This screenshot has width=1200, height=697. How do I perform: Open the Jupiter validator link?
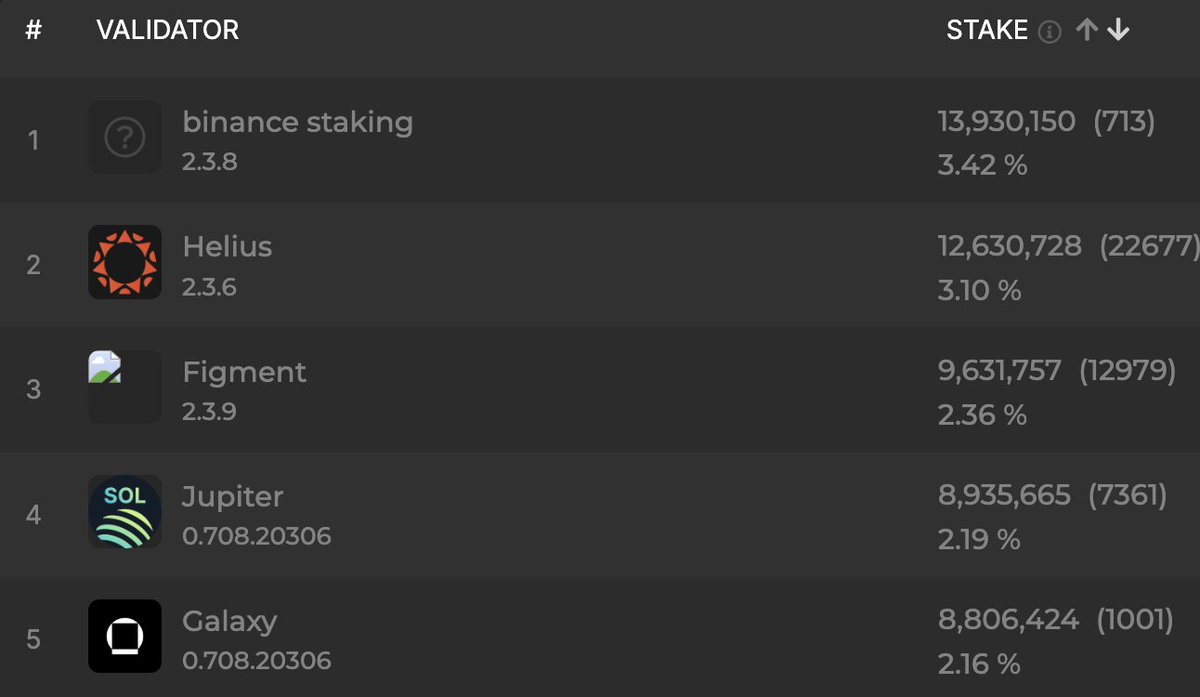point(233,497)
